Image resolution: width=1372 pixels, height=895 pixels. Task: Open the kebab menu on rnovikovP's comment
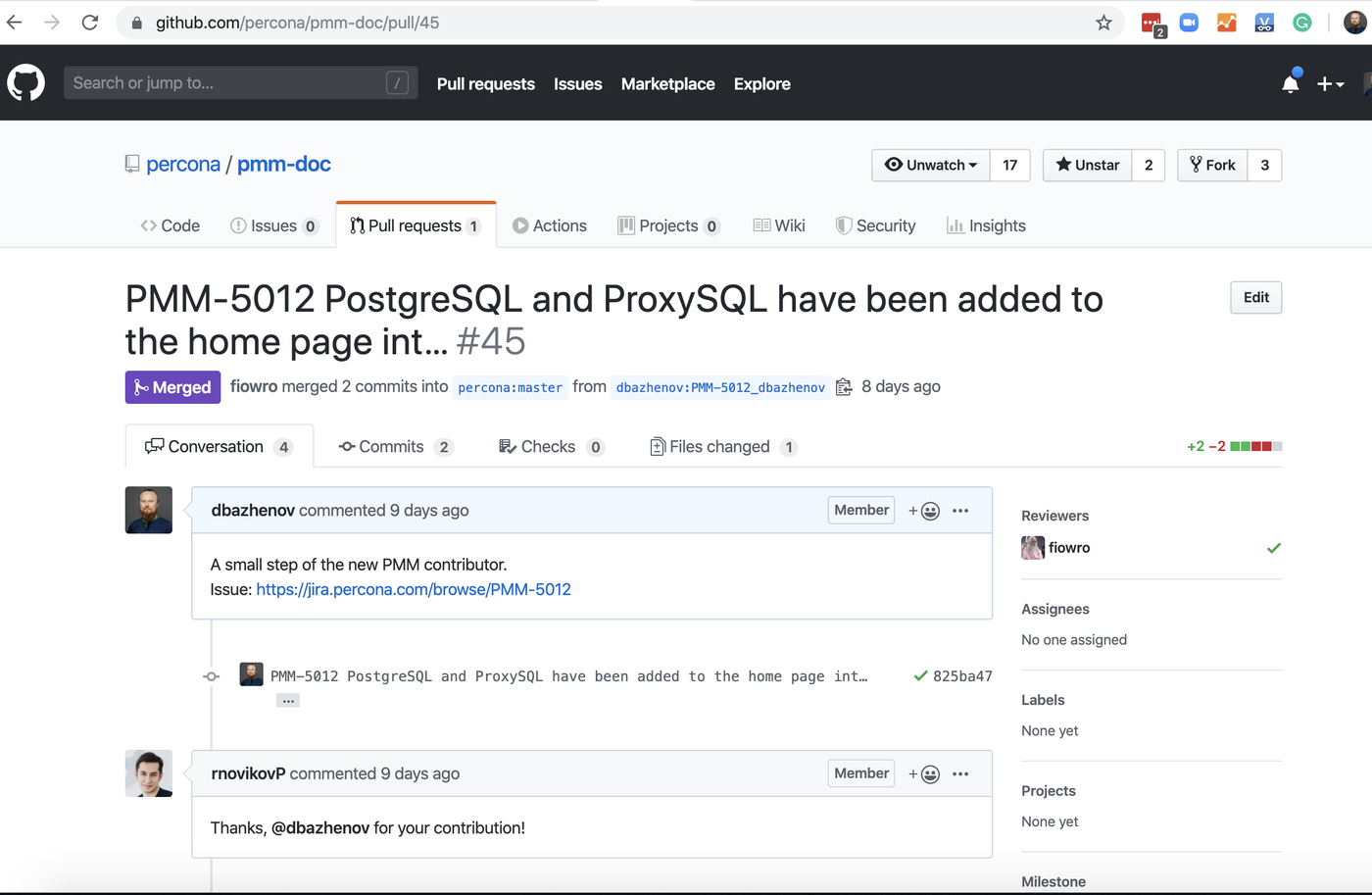(x=960, y=773)
